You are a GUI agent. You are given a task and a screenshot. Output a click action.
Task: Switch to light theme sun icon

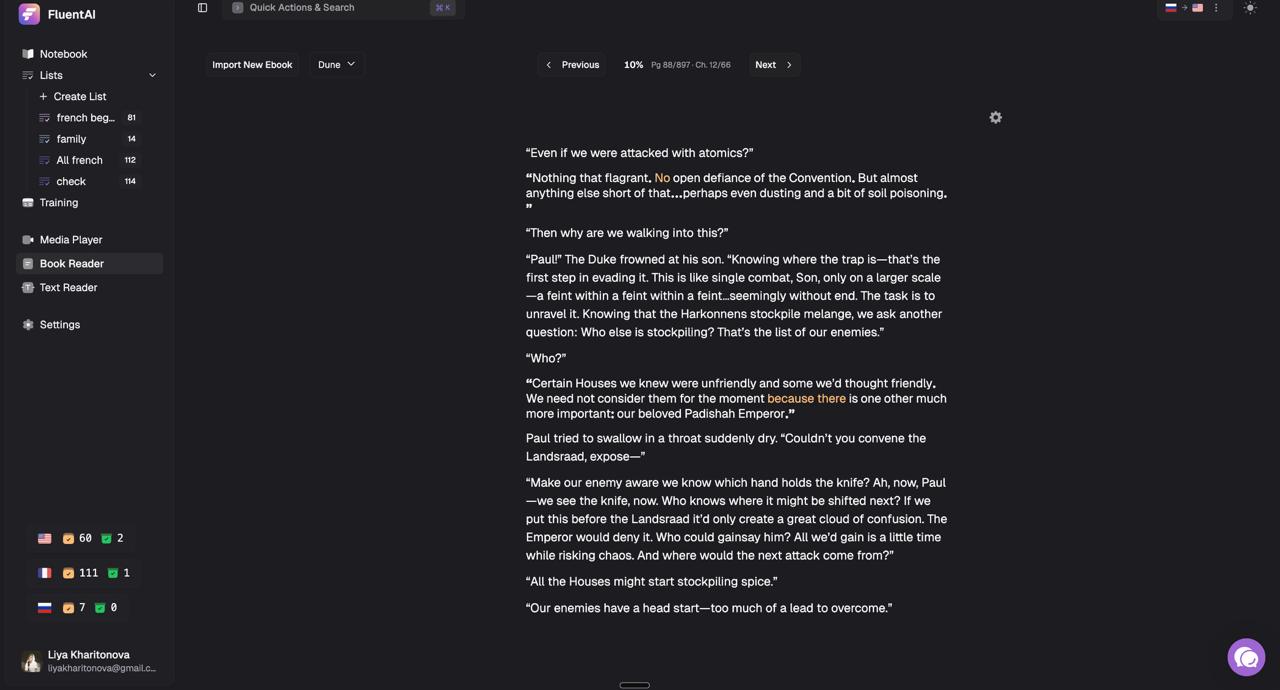tap(1250, 8)
